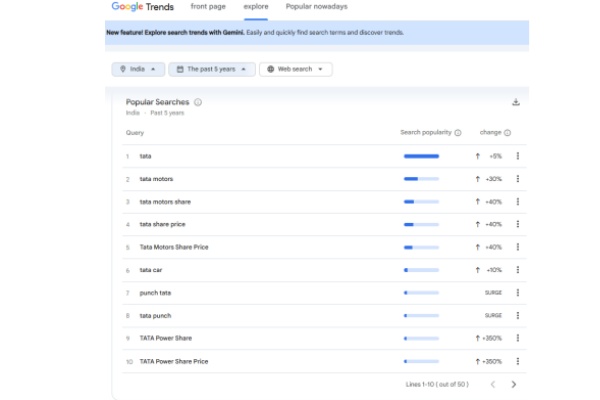Screen dimensions: 600x400
Task: Open more options for Tata Motors Share Price
Action: (518, 247)
